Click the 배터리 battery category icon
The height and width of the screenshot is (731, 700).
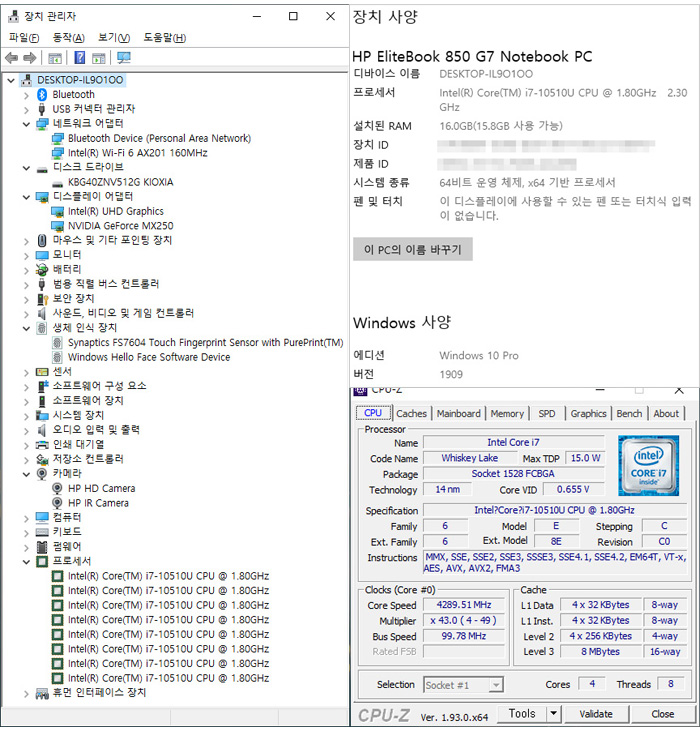click(x=42, y=269)
